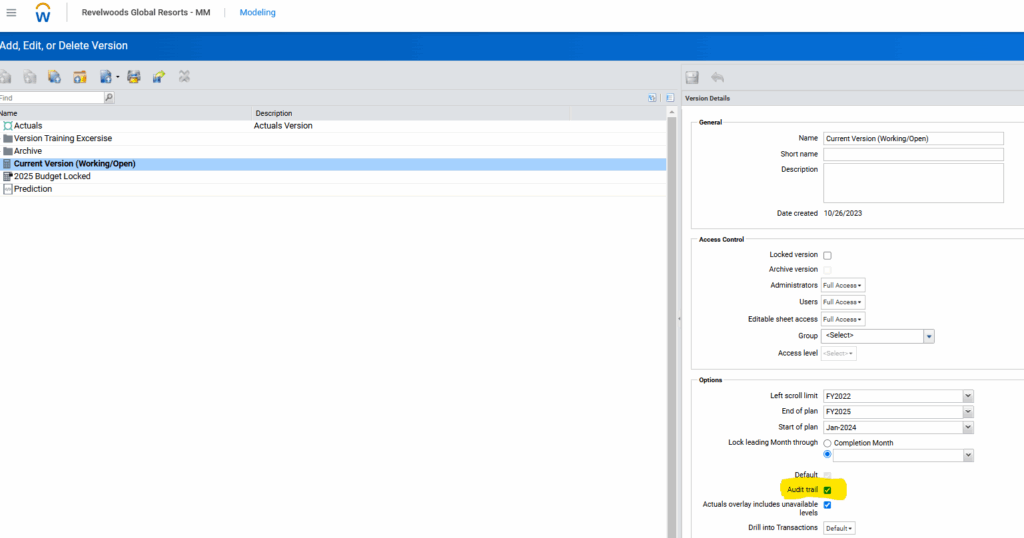Select the 2025 Budget Locked version
Screen dimensions: 1024x538
coord(52,176)
